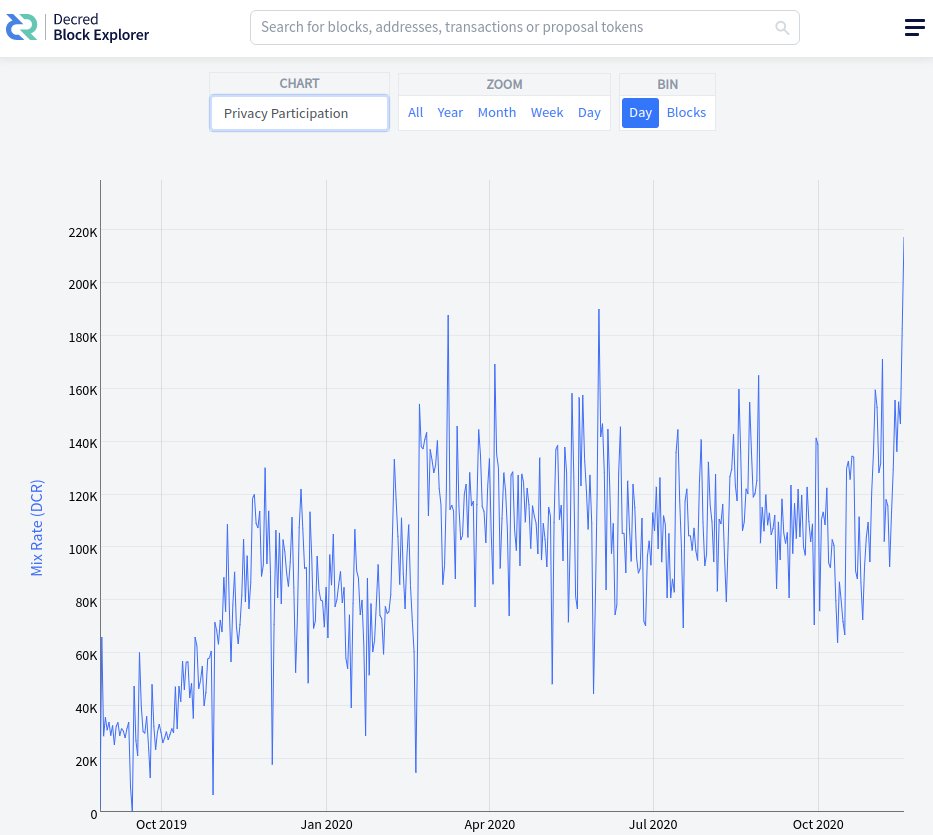Click the Apr 2020 axis label
Viewport: 933px width, 835px height.
pyautogui.click(x=489, y=824)
